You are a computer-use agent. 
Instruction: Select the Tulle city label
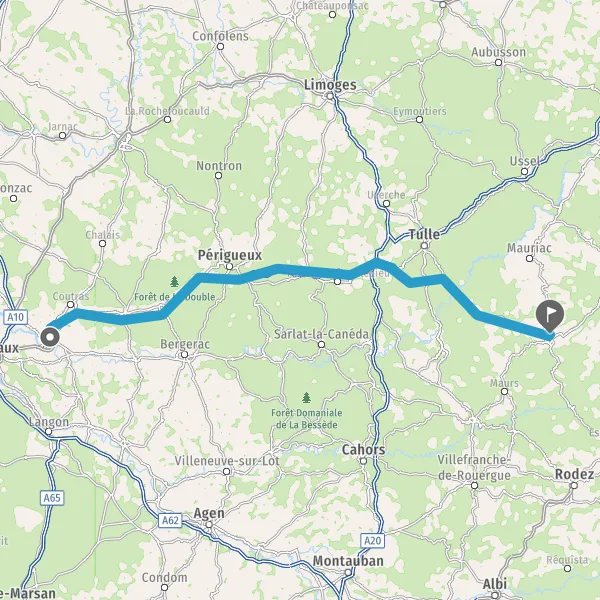point(424,234)
